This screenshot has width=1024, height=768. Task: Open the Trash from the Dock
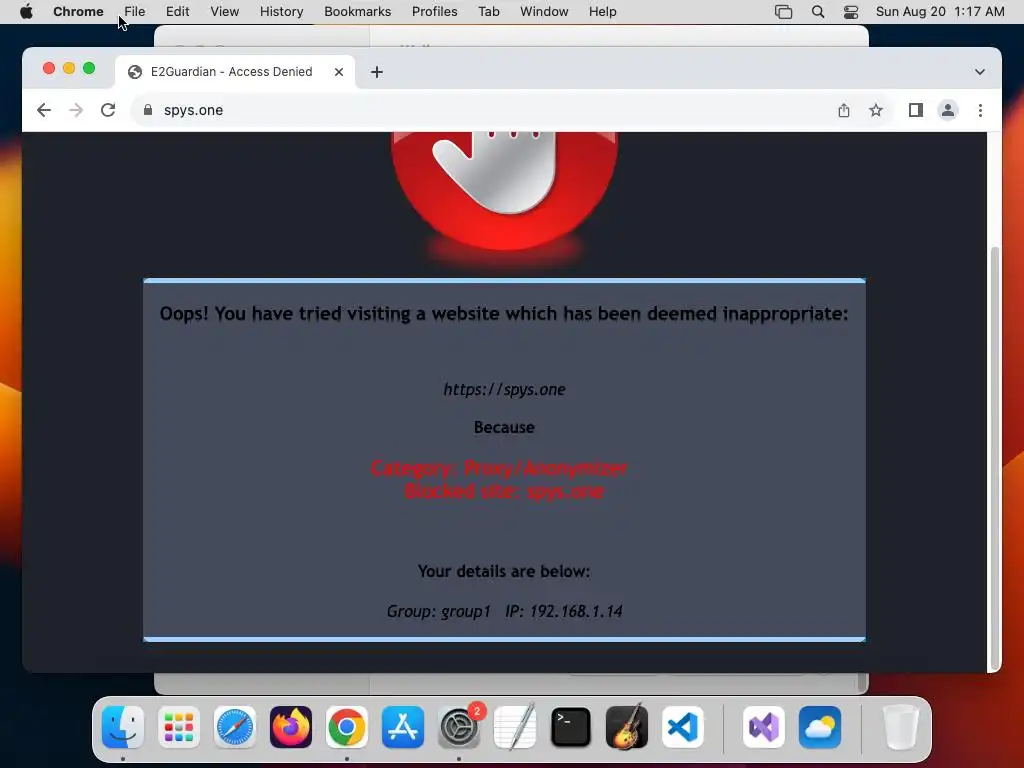[x=901, y=727]
